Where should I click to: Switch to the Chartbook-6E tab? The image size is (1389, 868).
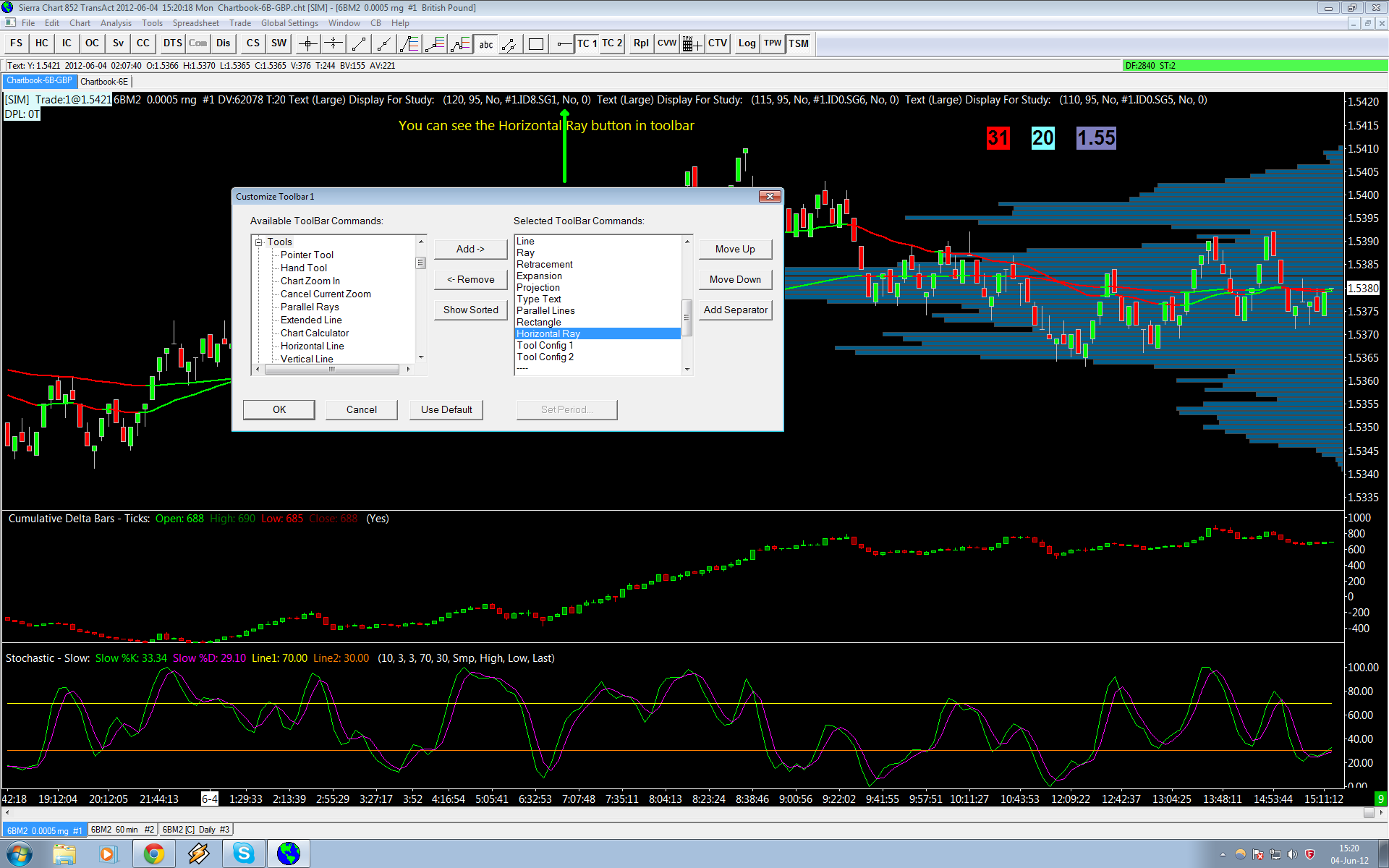pos(104,82)
